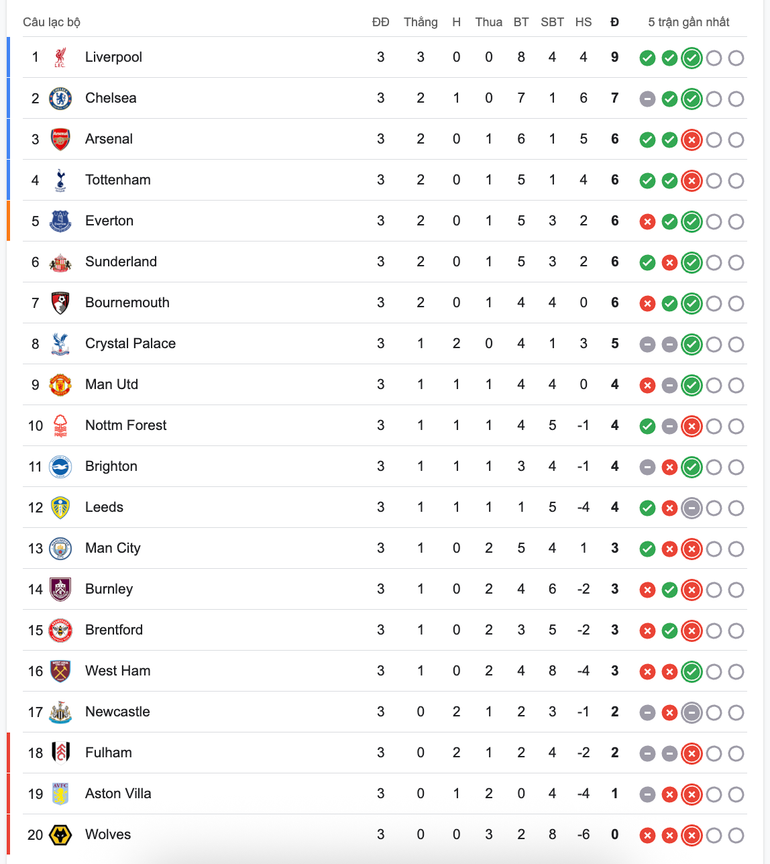Click Wolves' first red loss indicator
The image size is (770, 864).
647,836
